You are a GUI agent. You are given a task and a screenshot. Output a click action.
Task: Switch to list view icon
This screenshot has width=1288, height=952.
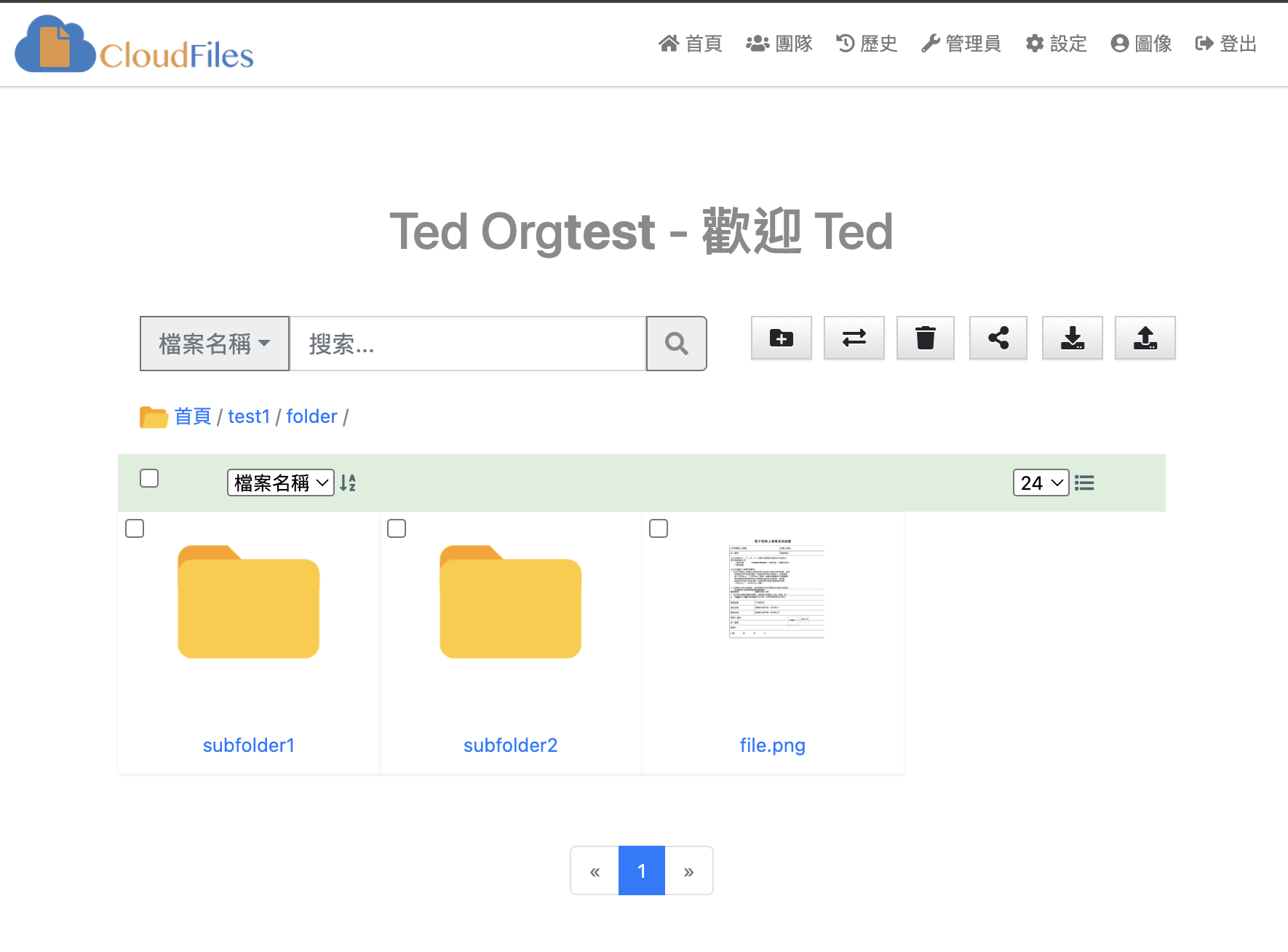point(1084,483)
